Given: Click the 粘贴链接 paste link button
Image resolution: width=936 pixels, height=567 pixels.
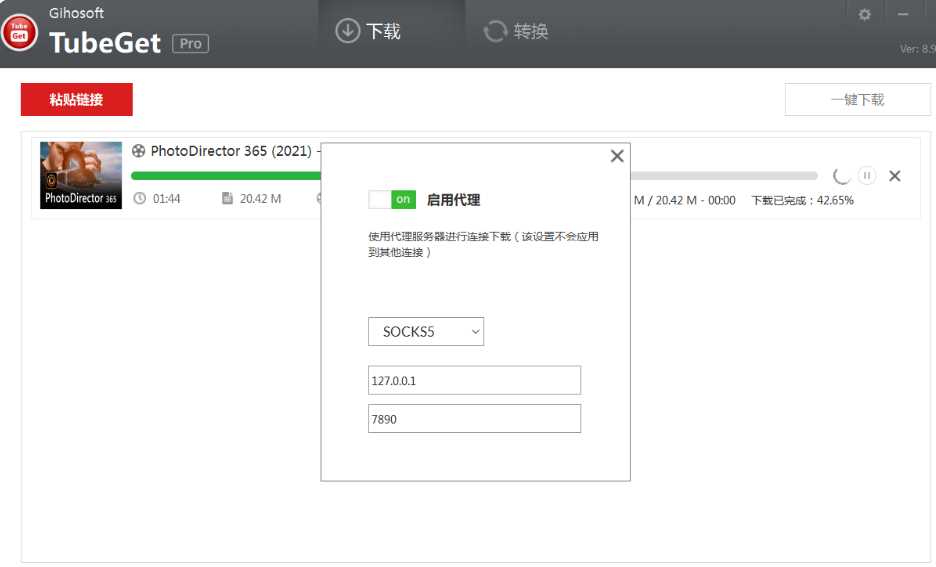Looking at the screenshot, I should click(76, 99).
